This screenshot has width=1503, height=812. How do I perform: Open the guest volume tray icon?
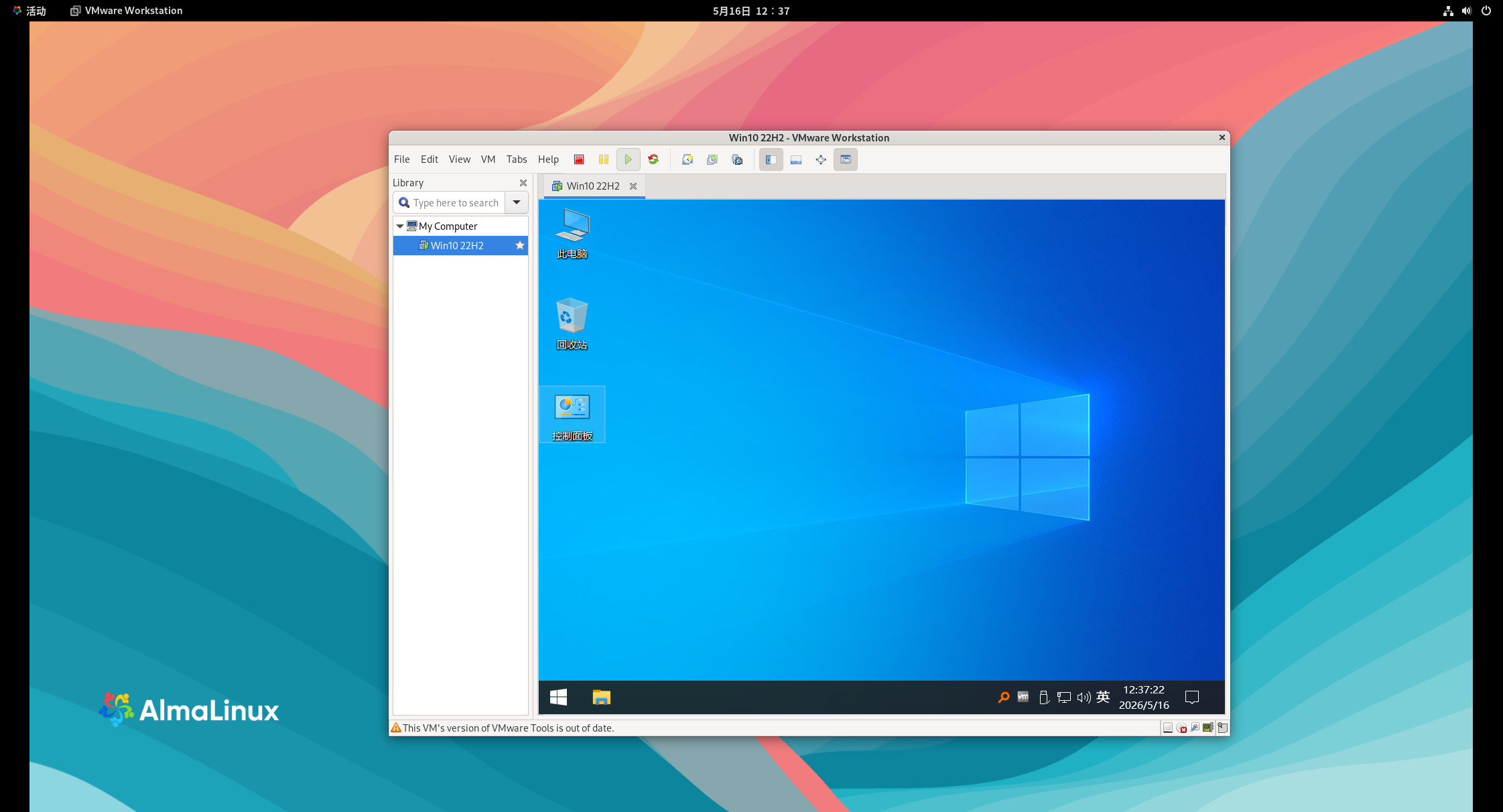(1084, 697)
